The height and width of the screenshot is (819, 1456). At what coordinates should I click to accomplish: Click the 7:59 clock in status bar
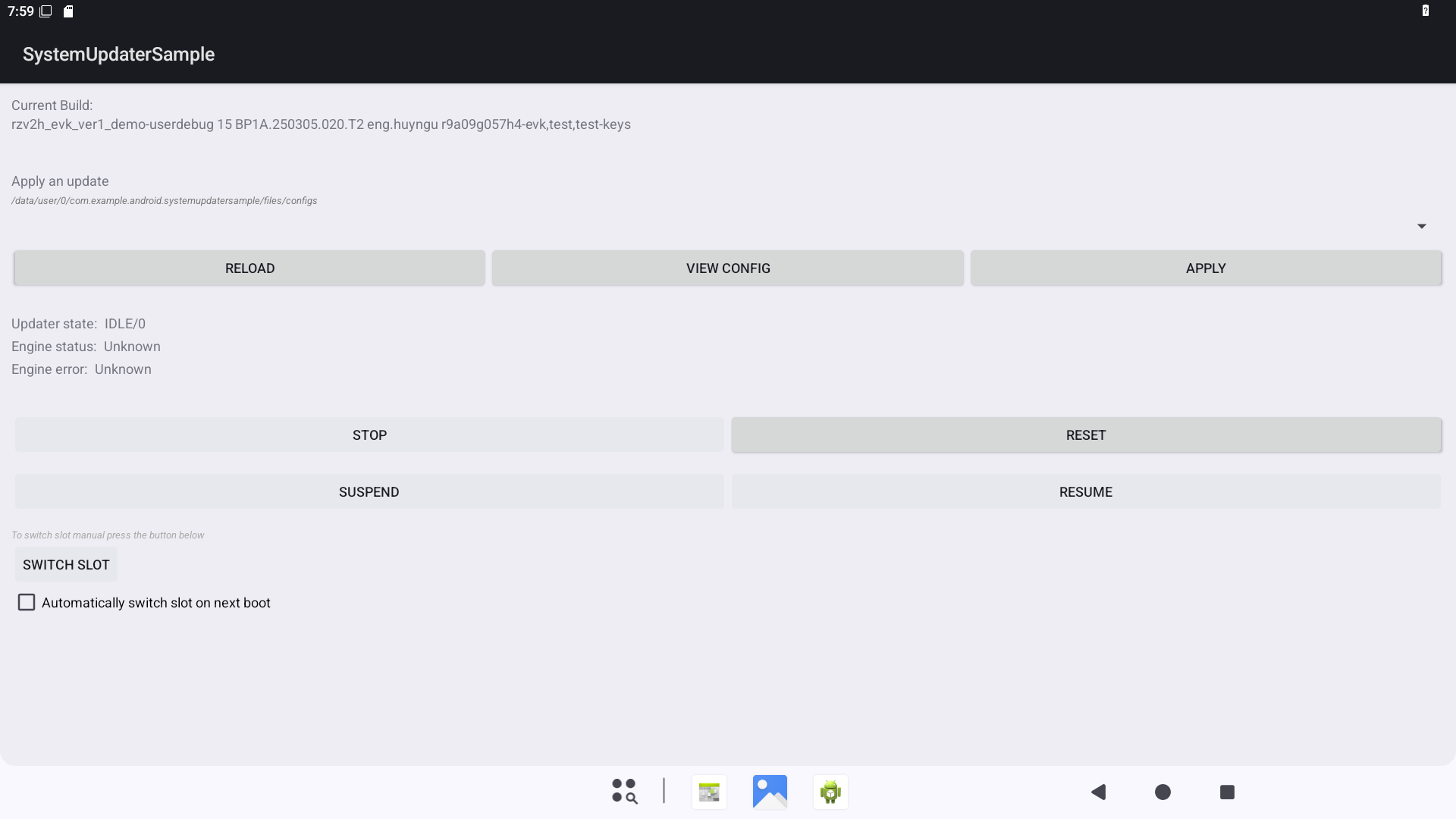click(20, 11)
